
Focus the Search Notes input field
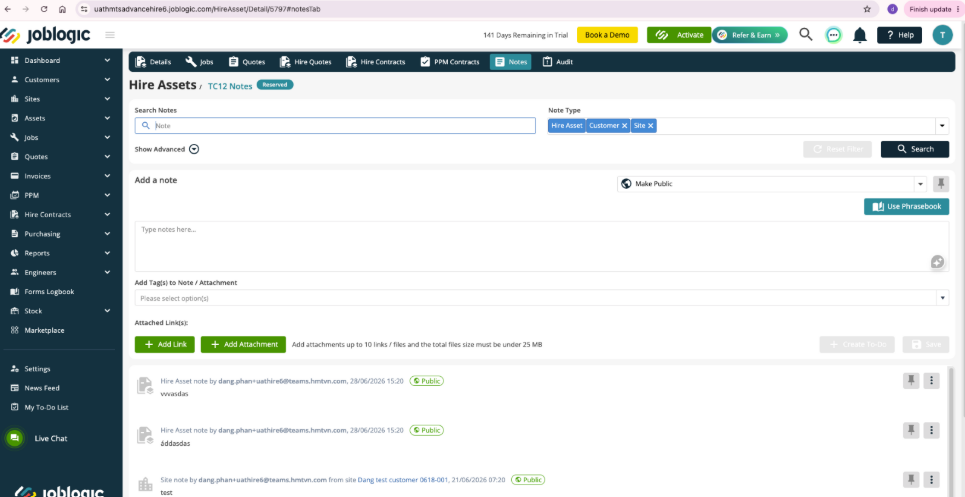(335, 125)
